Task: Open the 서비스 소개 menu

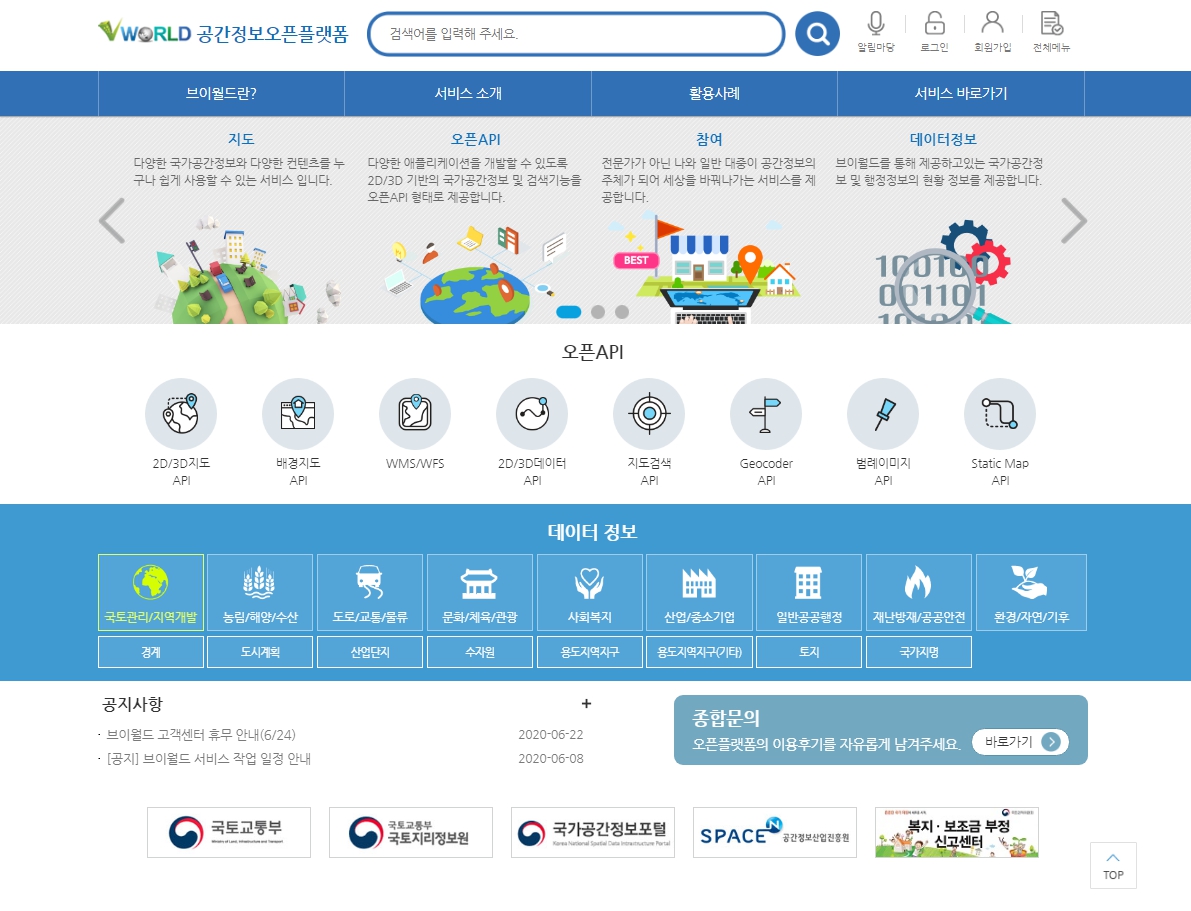Action: click(468, 93)
